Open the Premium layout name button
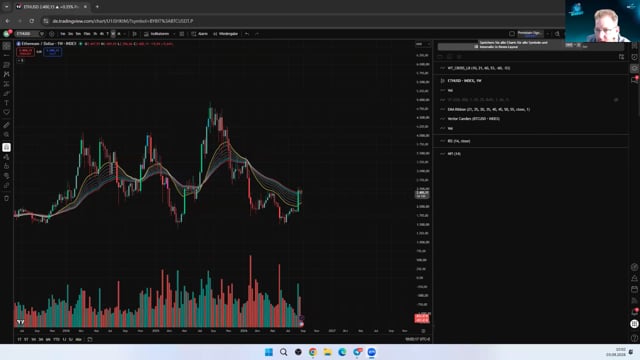Screen dimensions: 640x360 [x=530, y=34]
